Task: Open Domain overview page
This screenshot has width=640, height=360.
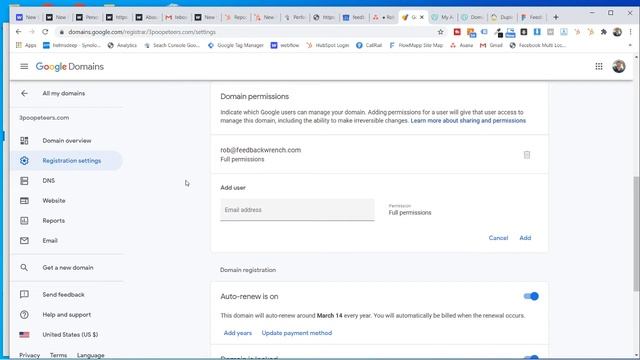Action: [x=67, y=140]
